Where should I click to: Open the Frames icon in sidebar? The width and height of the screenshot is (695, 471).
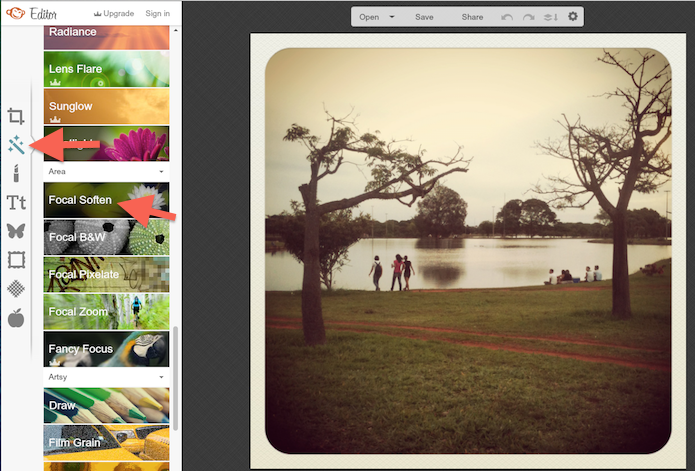click(x=16, y=260)
